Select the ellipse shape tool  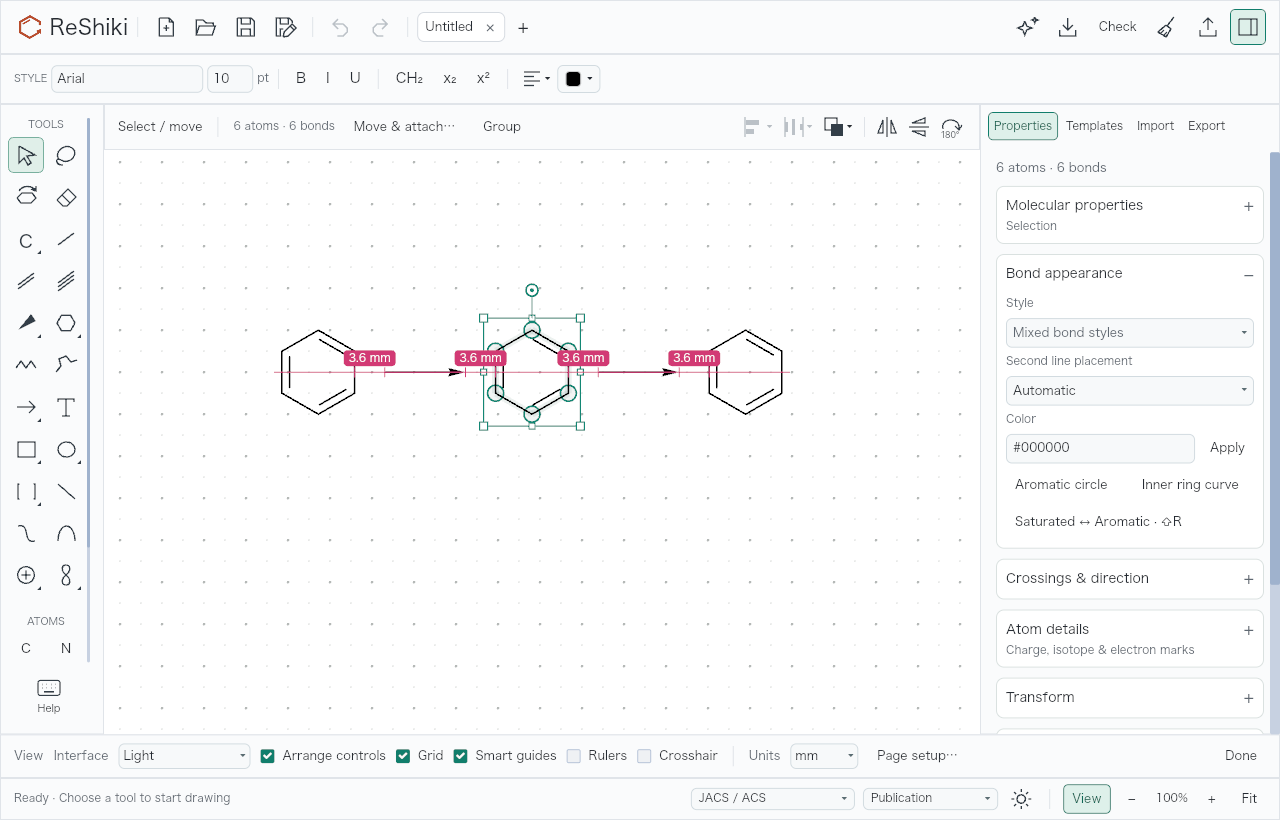(x=66, y=449)
